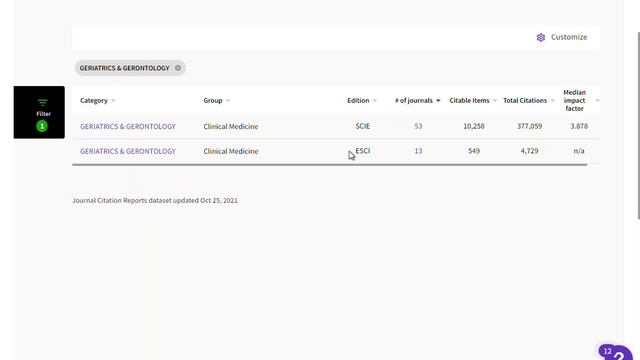Image resolution: width=640 pixels, height=360 pixels.
Task: Click the dataset updated Oct 25, 2021 note
Action: pos(155,200)
